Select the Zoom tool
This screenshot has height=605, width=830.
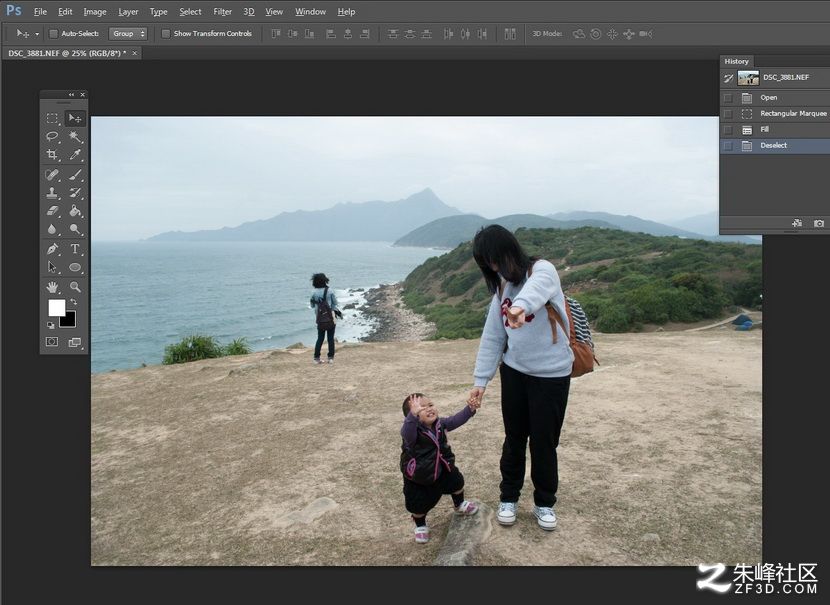pos(75,287)
